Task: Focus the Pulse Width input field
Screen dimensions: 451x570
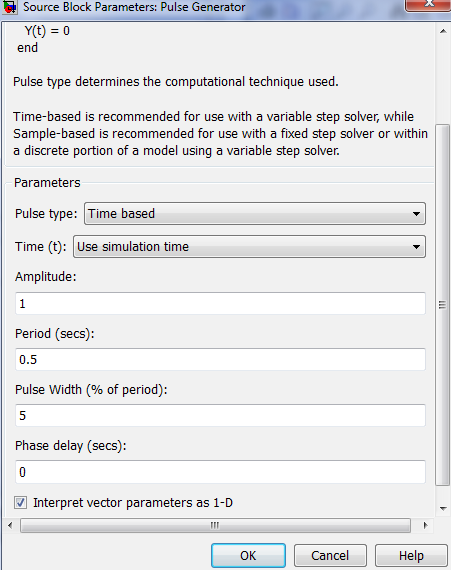Action: tap(220, 416)
